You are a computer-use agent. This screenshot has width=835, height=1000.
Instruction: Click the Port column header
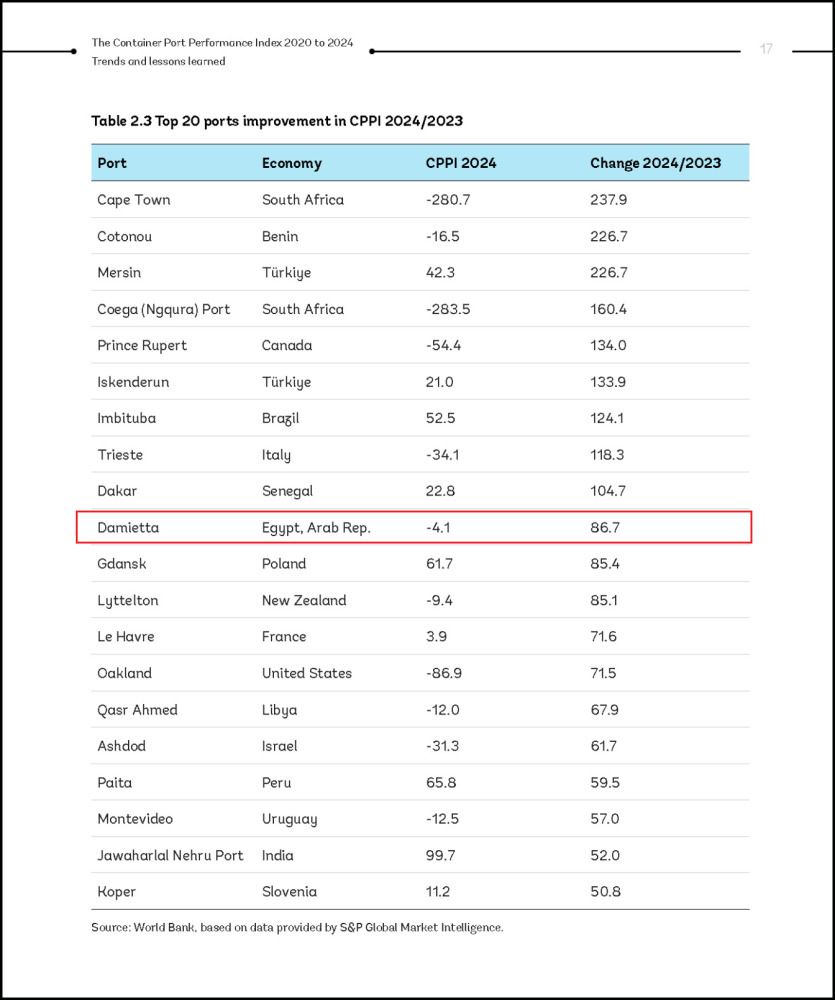coord(112,163)
